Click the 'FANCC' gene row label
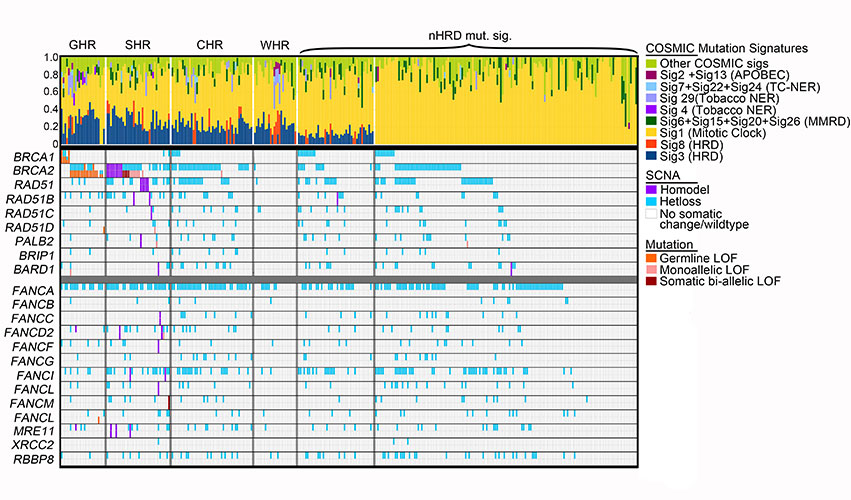This screenshot has height=500, width=851. click(x=33, y=319)
